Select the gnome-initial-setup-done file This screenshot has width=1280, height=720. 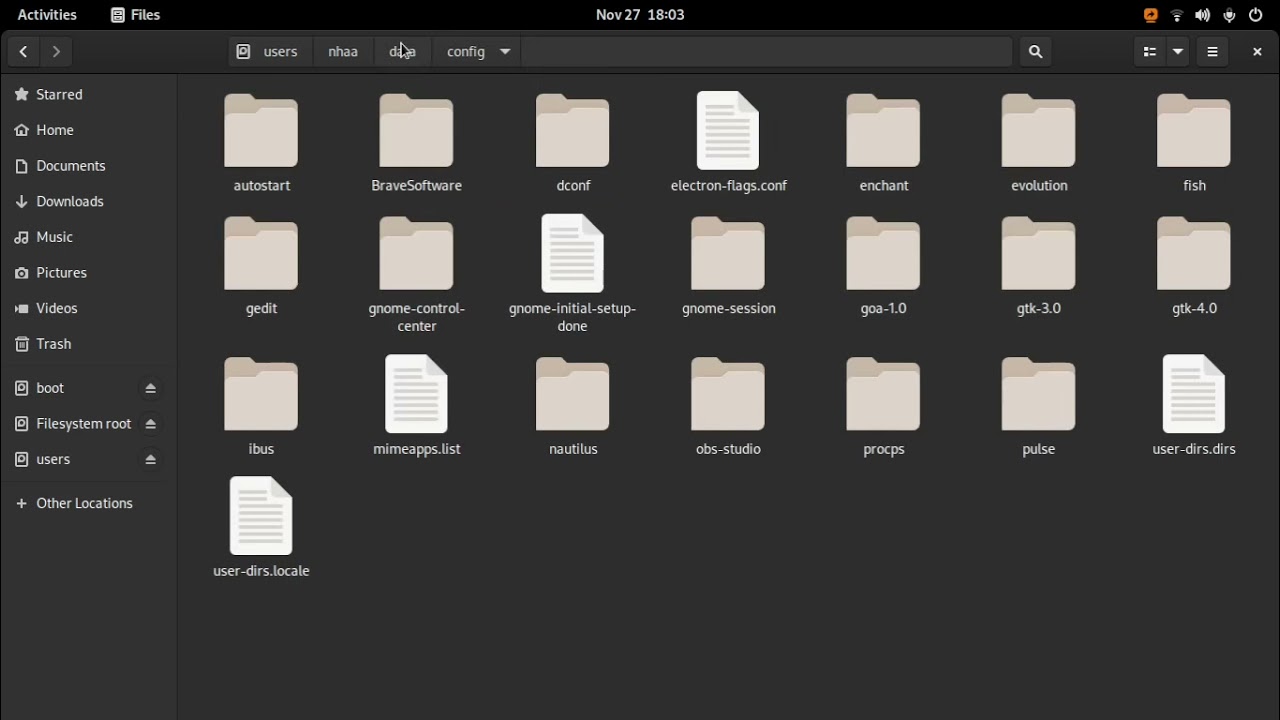(x=573, y=274)
